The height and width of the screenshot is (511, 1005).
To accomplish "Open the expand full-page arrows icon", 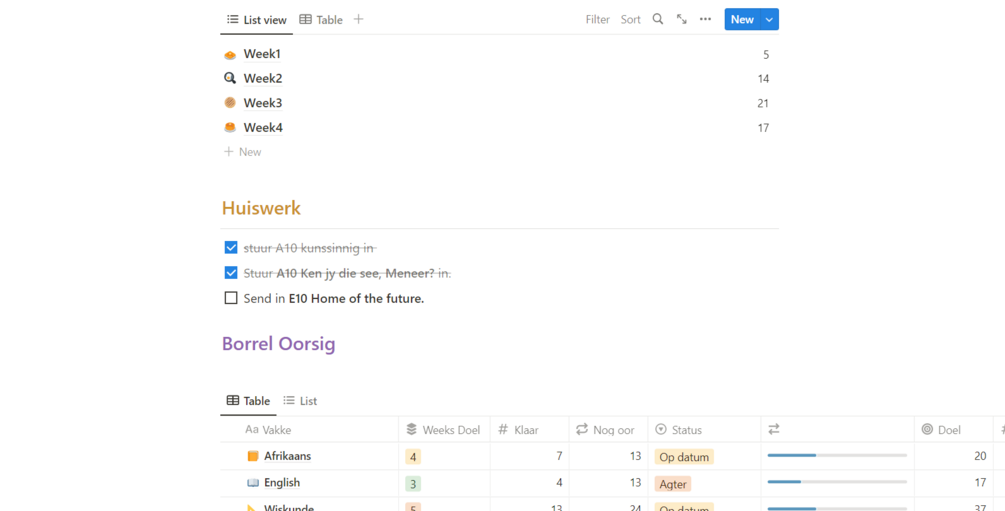I will (682, 19).
